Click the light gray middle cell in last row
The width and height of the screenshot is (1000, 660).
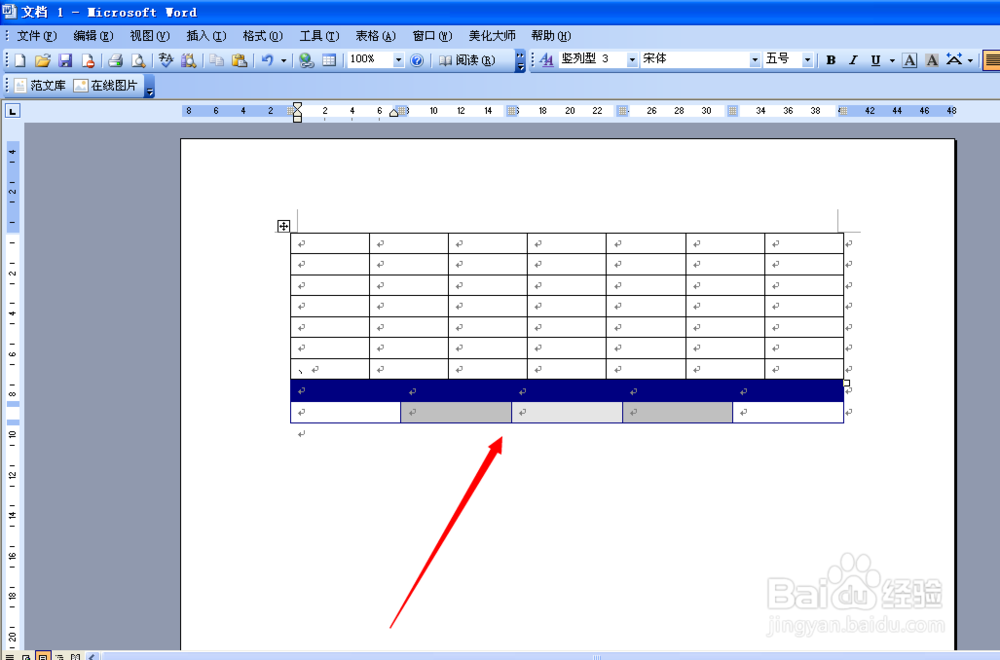coord(567,412)
